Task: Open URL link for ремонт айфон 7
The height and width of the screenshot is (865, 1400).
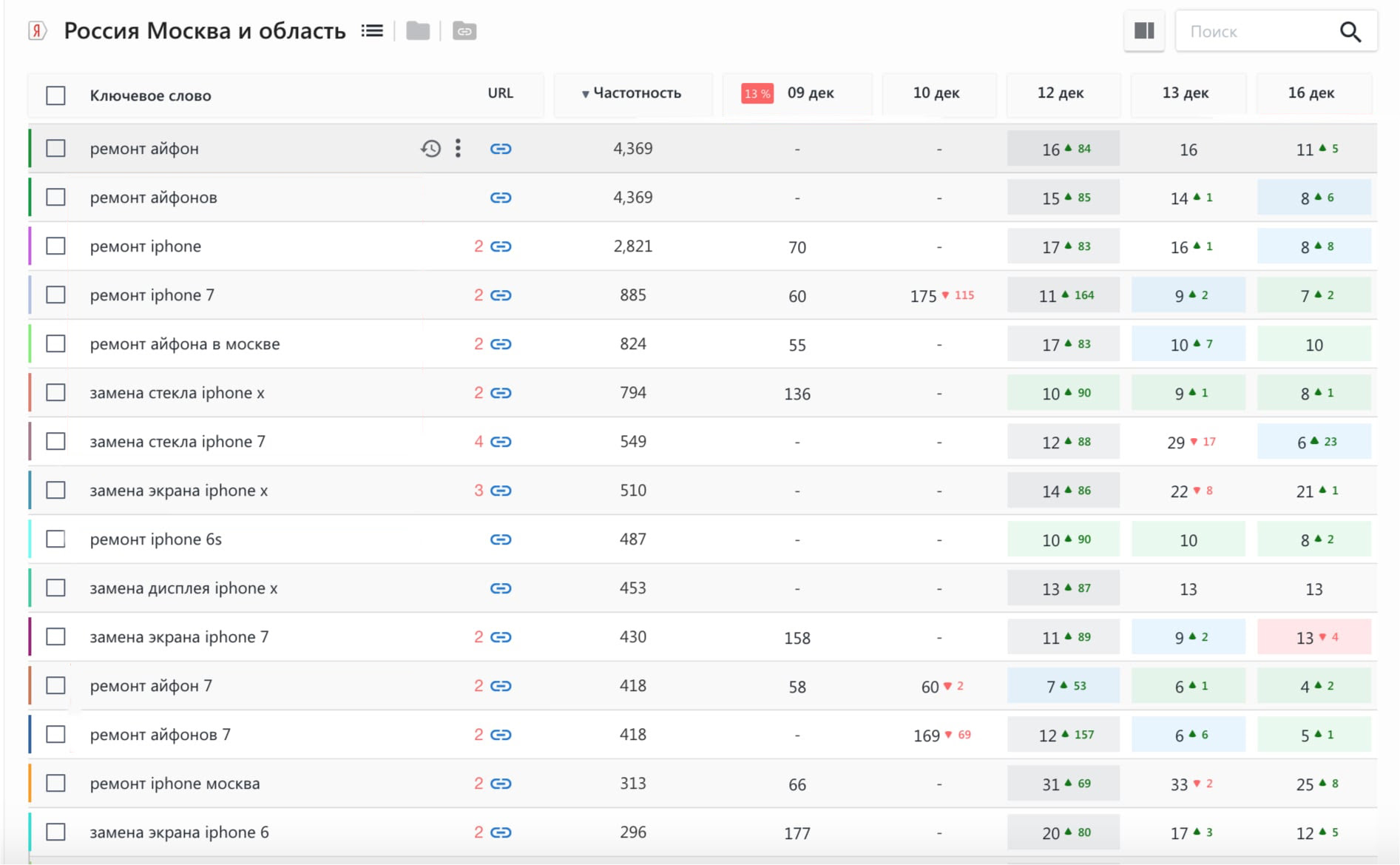Action: (501, 686)
